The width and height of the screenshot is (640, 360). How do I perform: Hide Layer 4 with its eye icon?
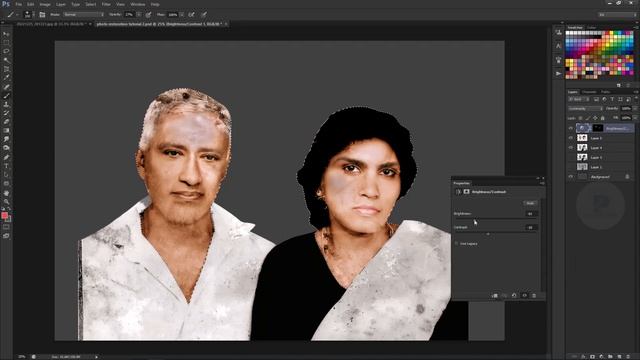click(571, 148)
